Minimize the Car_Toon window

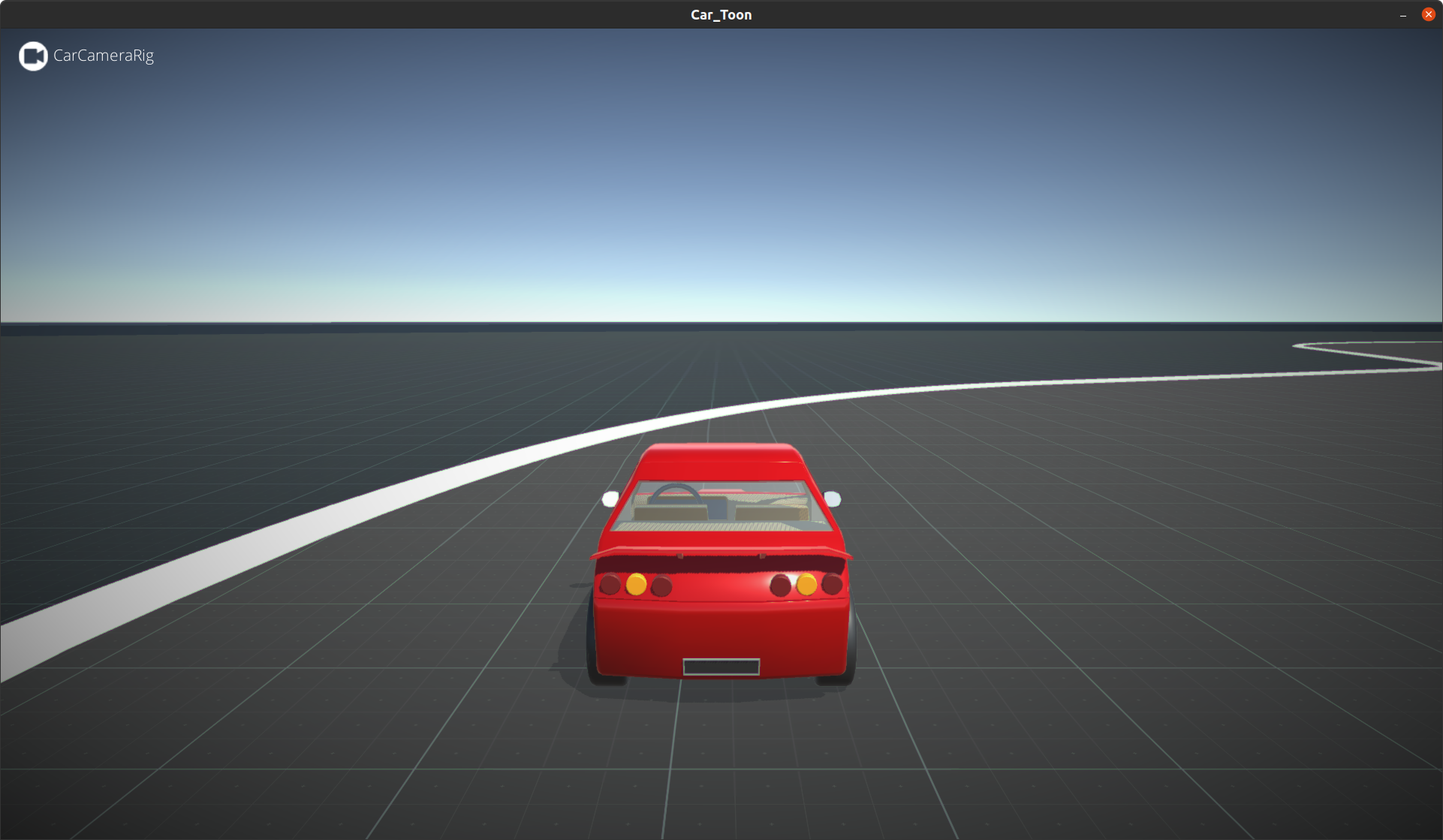coord(1402,14)
